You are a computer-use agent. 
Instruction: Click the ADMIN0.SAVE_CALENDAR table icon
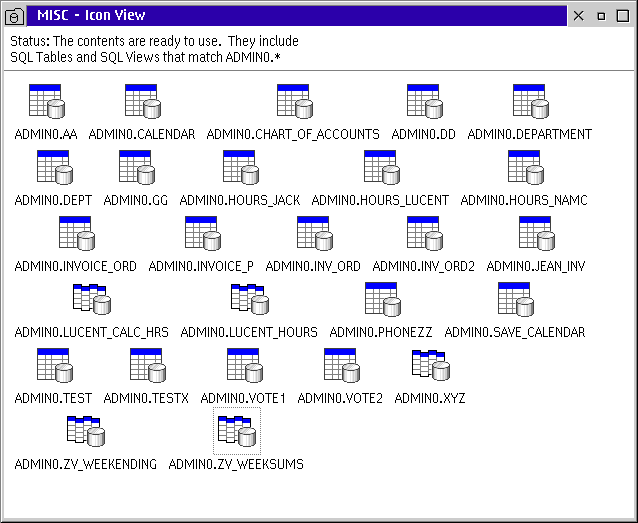point(516,299)
